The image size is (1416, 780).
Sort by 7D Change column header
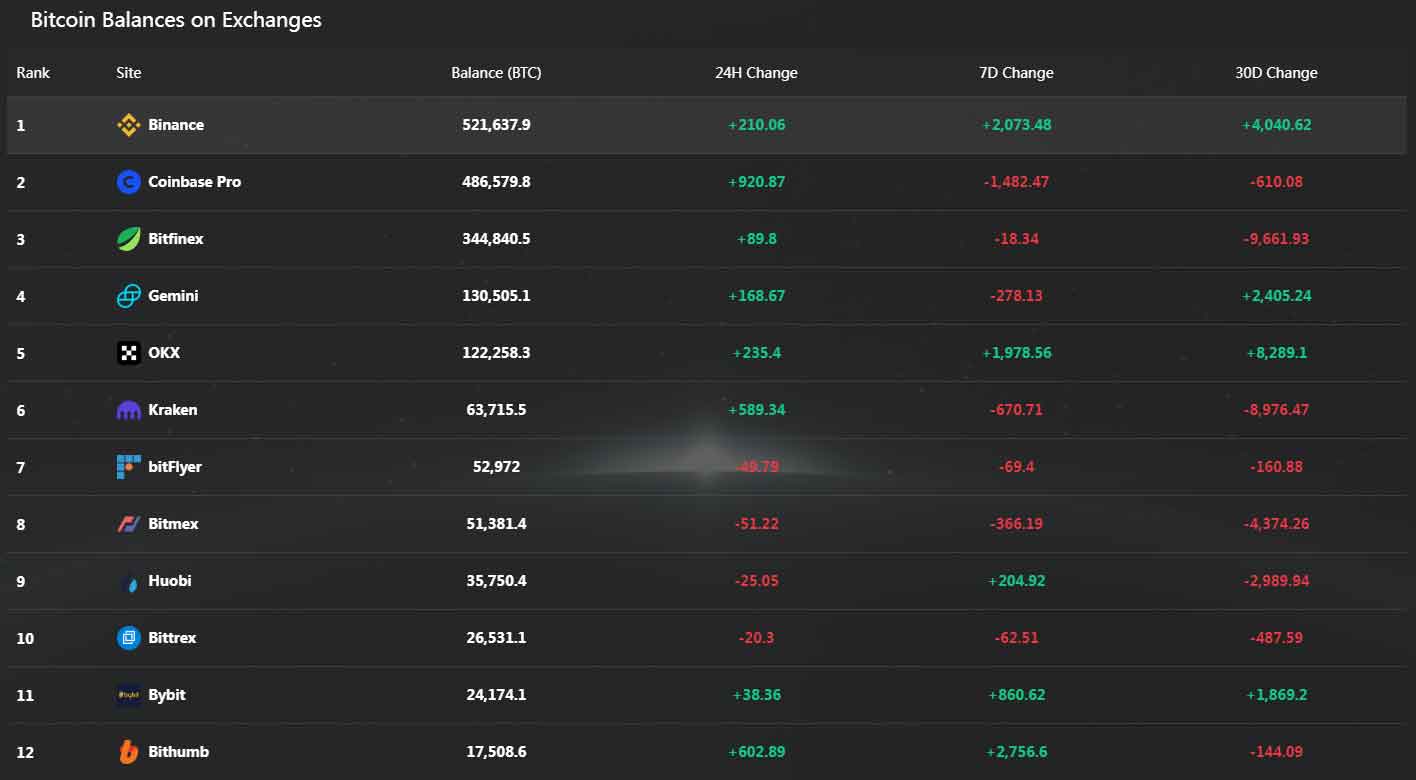coord(1016,73)
